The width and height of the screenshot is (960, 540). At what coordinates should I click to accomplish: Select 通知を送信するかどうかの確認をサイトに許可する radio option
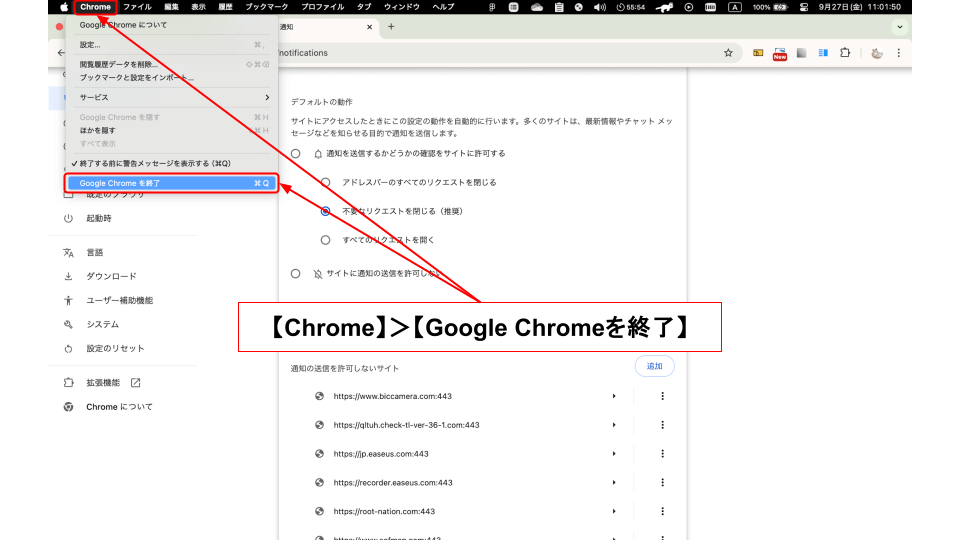click(x=295, y=153)
